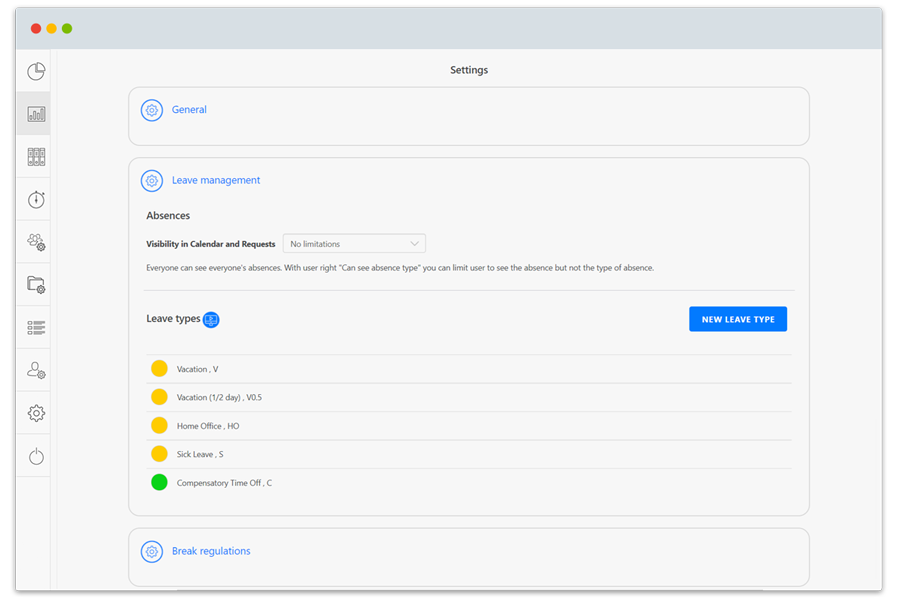Select the bar chart reports sidebar icon
The height and width of the screenshot is (600, 900).
click(x=36, y=114)
